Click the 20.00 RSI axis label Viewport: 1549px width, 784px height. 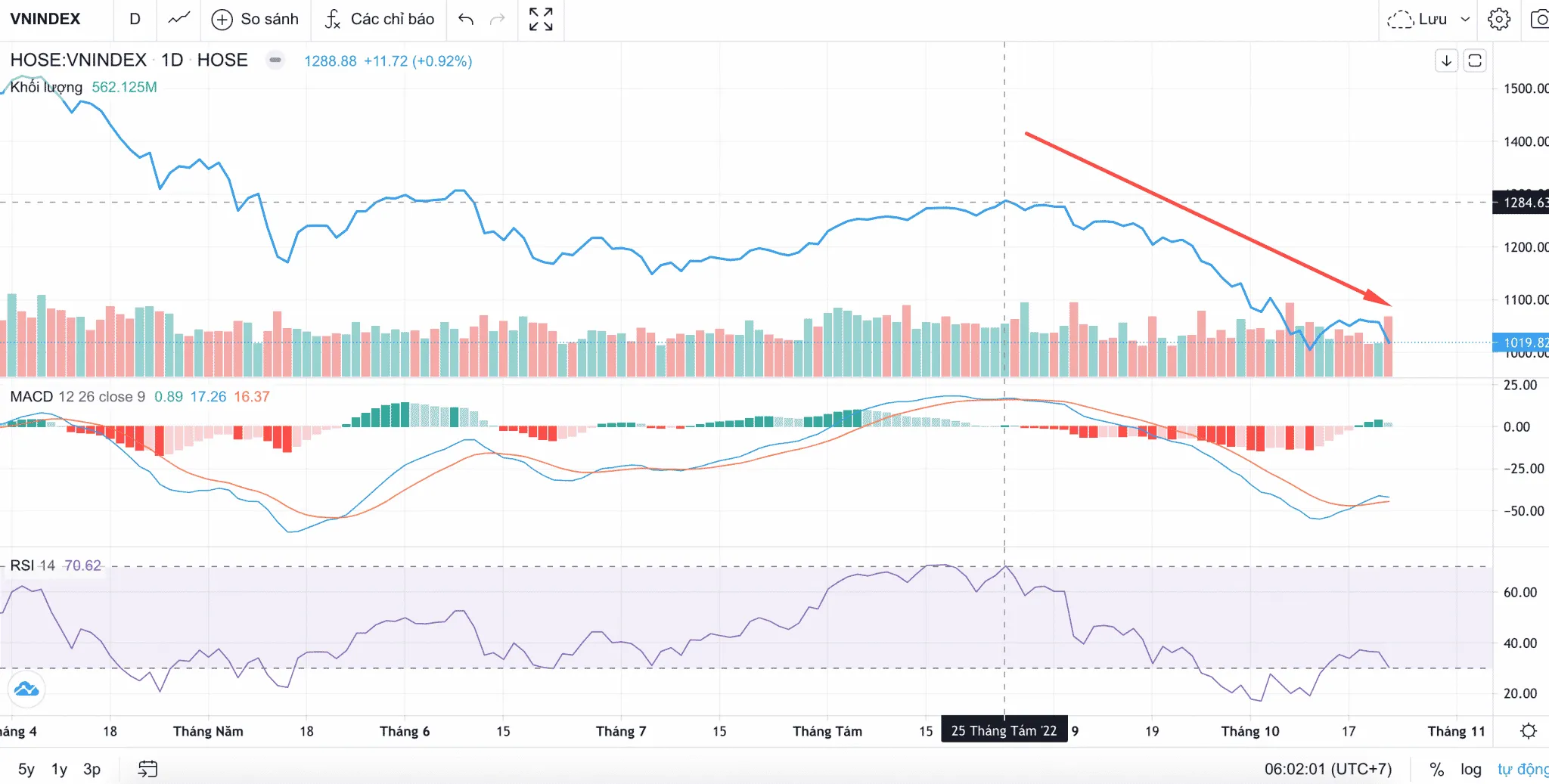[x=1520, y=693]
